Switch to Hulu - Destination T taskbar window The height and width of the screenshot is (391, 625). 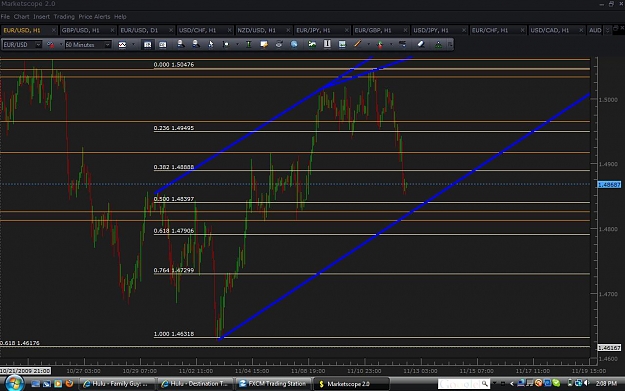[195, 383]
